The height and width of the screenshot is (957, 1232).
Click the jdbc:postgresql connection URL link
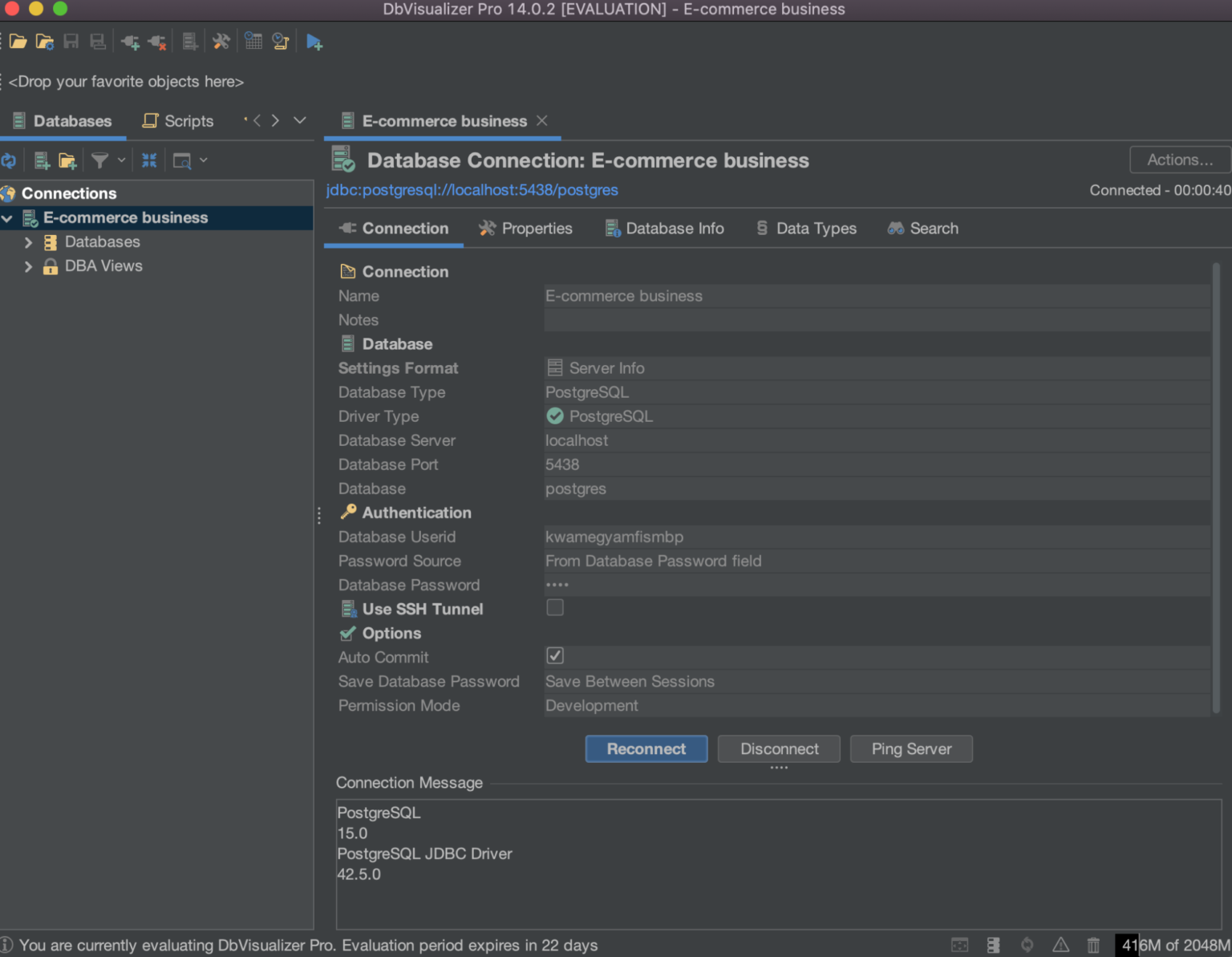472,190
